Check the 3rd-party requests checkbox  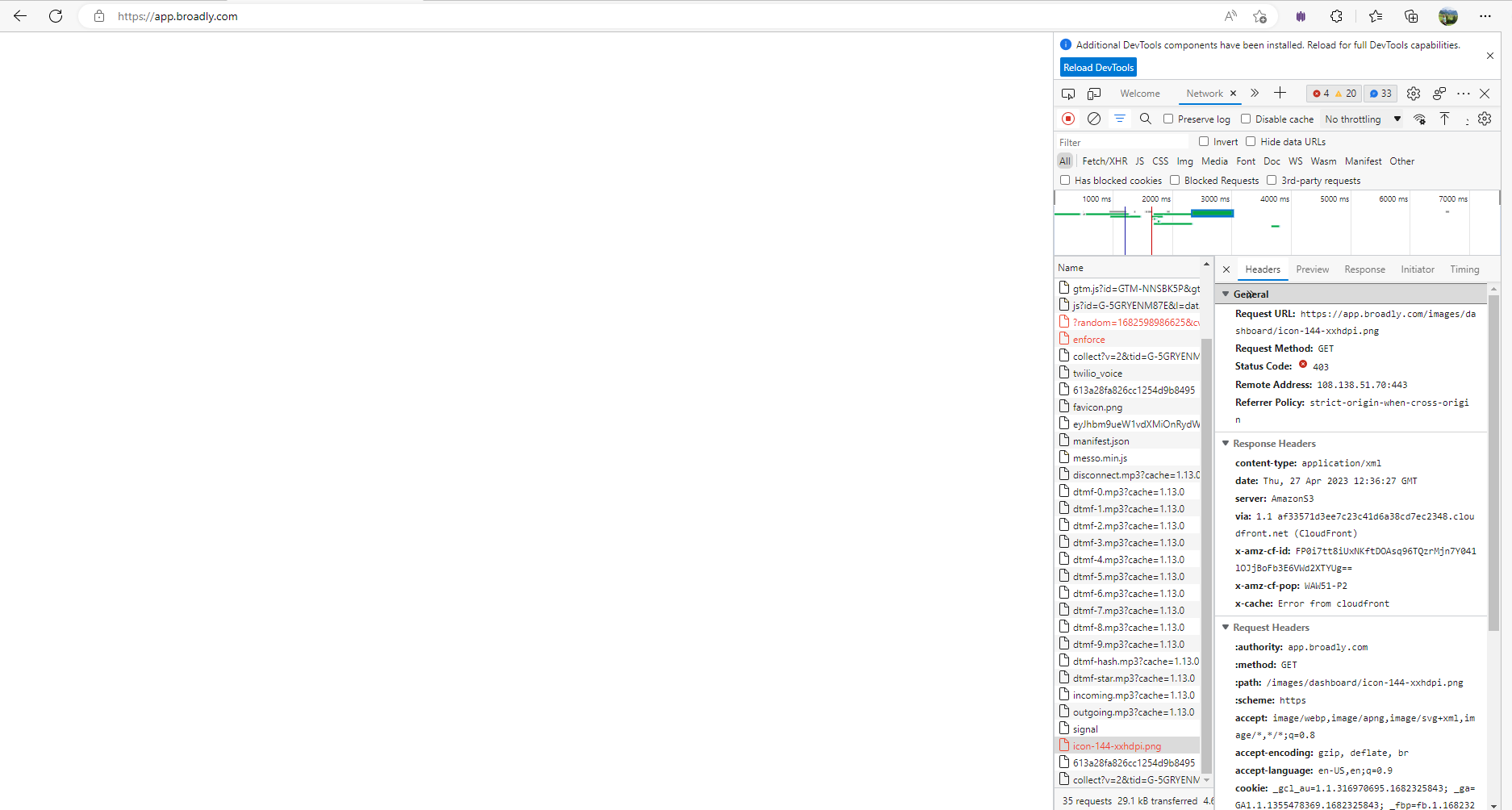(x=1272, y=180)
